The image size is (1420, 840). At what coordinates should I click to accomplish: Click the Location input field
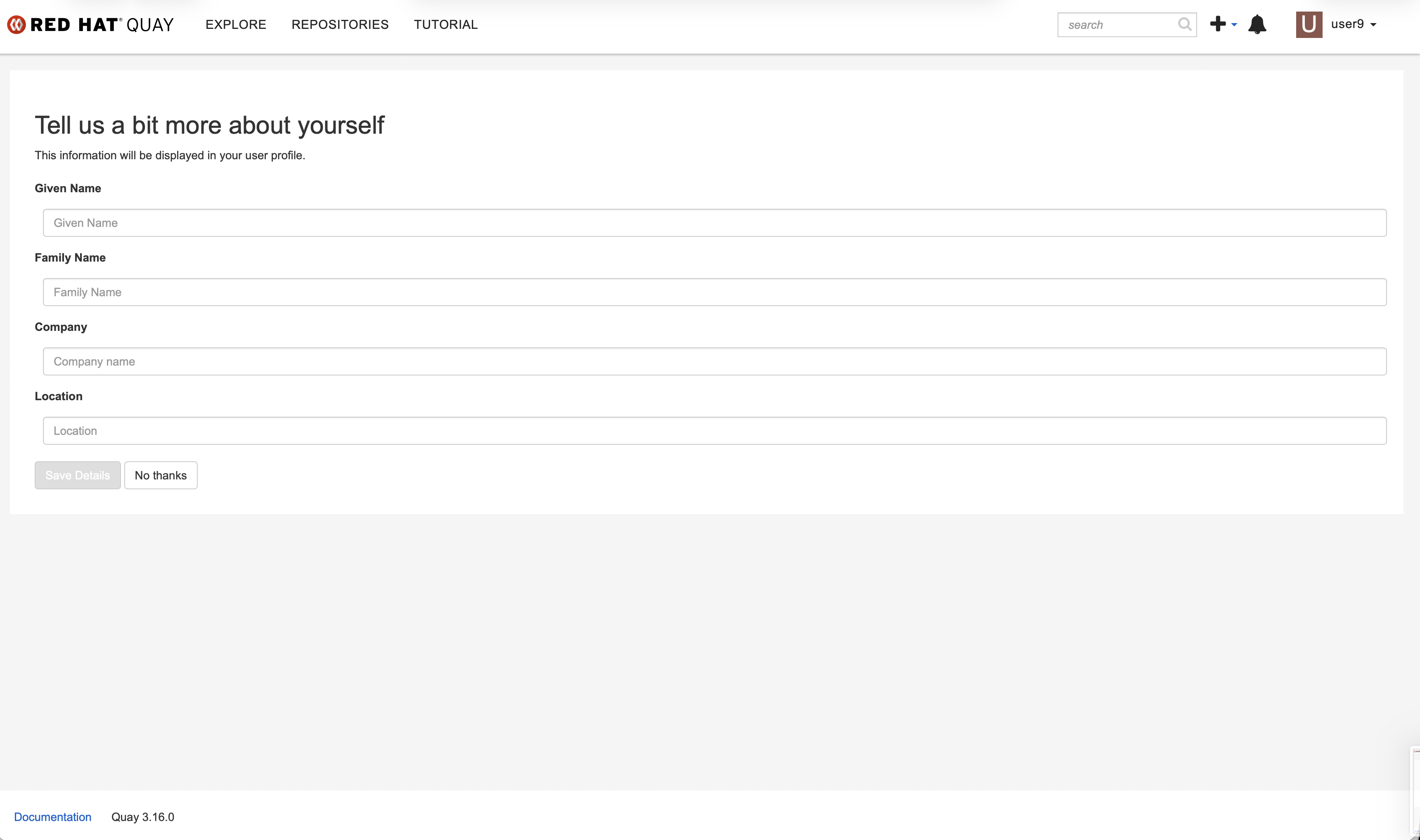tap(715, 431)
